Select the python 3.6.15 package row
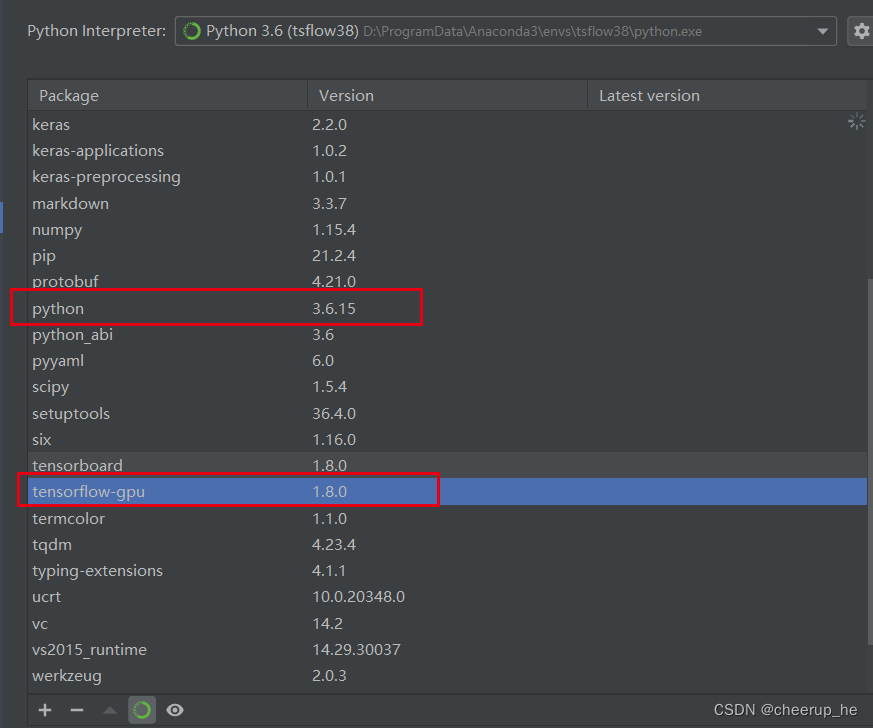This screenshot has width=873, height=728. tap(447, 308)
